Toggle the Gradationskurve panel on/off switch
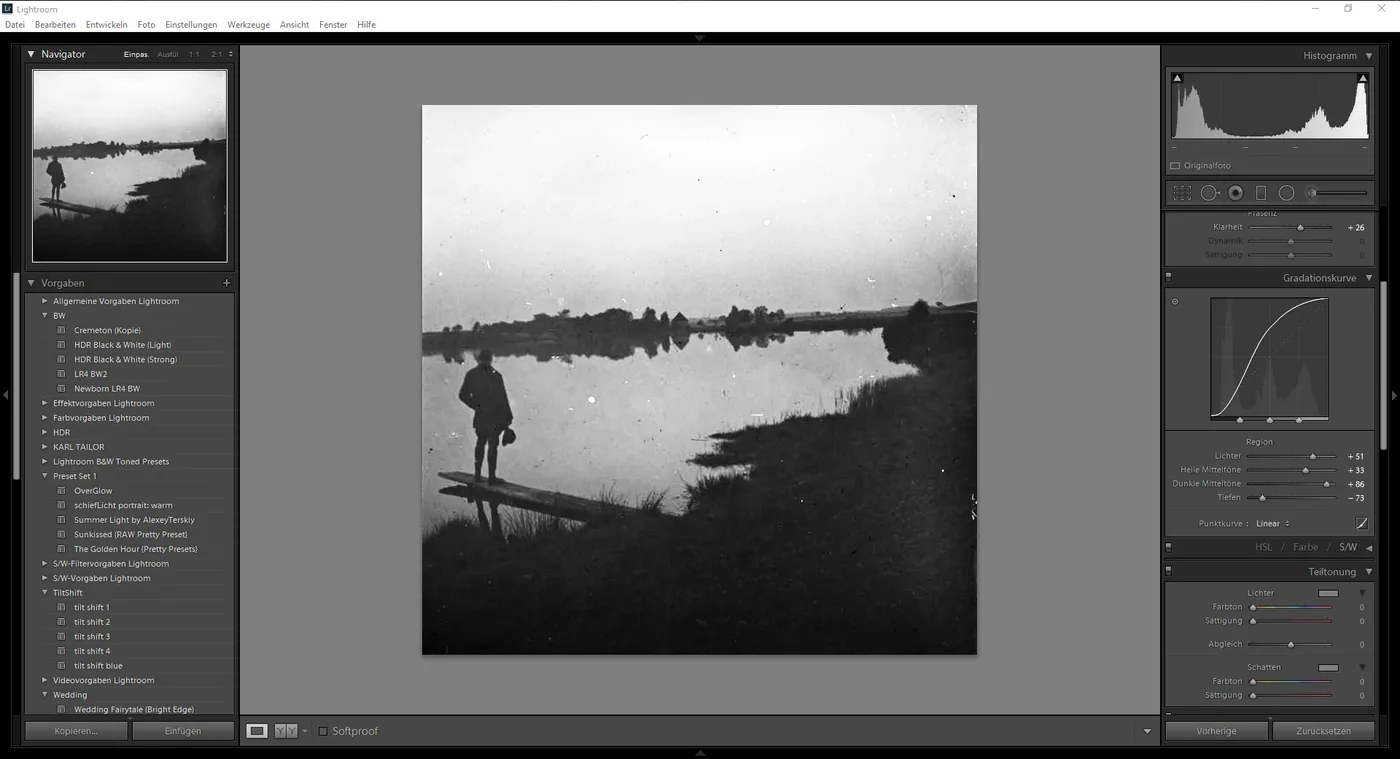The width and height of the screenshot is (1400, 759). click(x=1168, y=278)
